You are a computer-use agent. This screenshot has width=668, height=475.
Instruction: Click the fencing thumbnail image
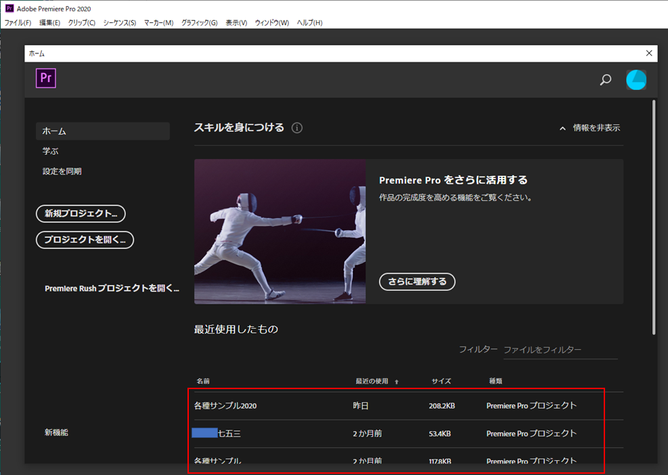point(280,231)
